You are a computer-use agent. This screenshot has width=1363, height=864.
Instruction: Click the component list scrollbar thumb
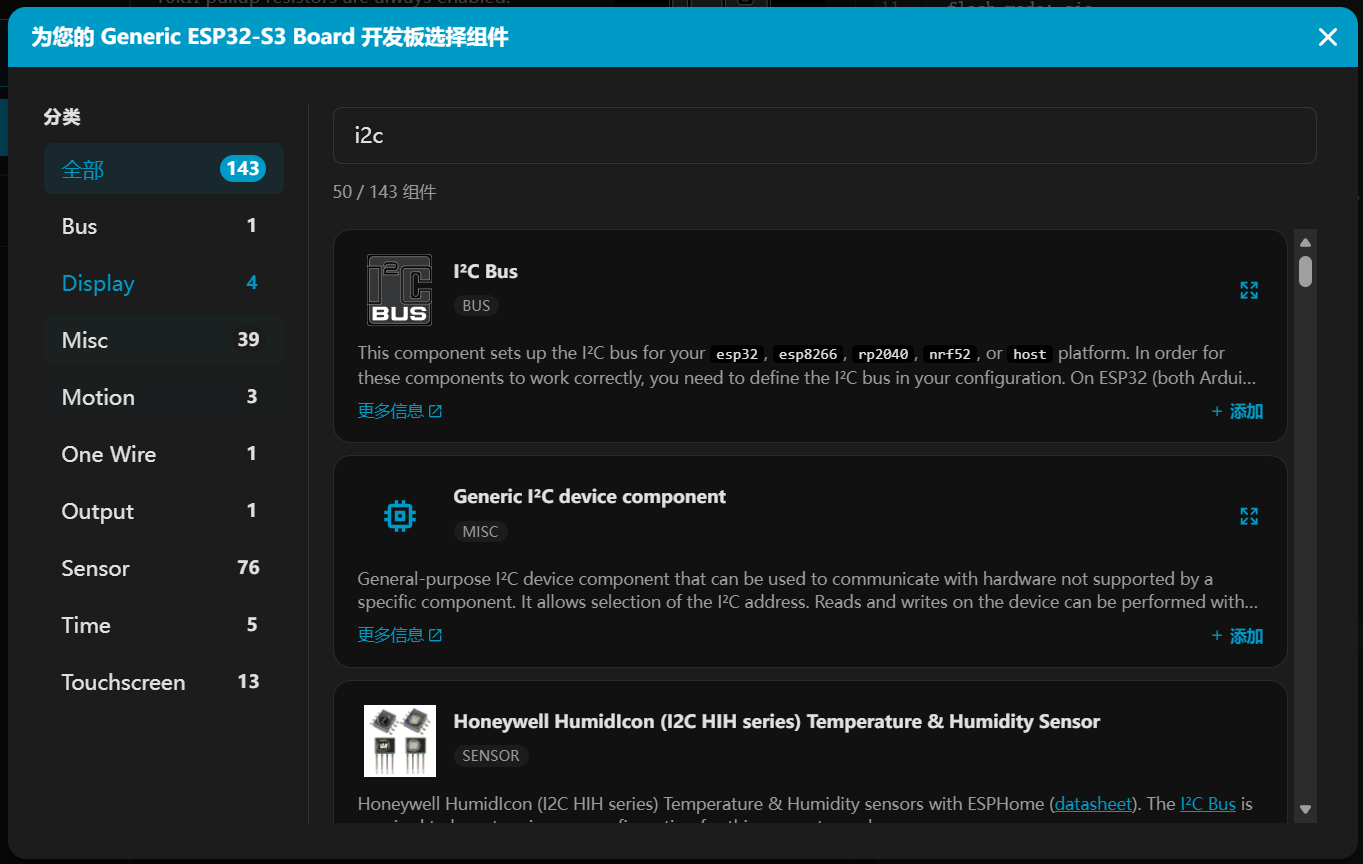coord(1305,272)
